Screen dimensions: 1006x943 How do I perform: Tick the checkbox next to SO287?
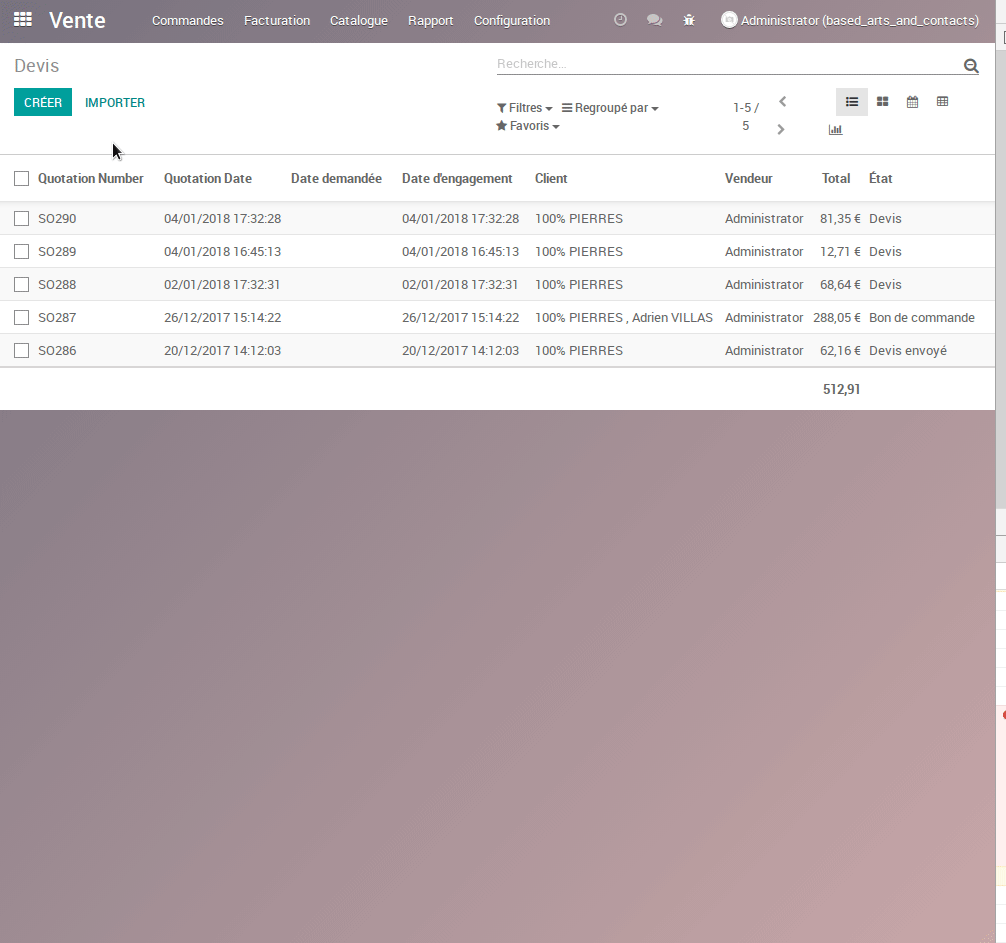21,317
